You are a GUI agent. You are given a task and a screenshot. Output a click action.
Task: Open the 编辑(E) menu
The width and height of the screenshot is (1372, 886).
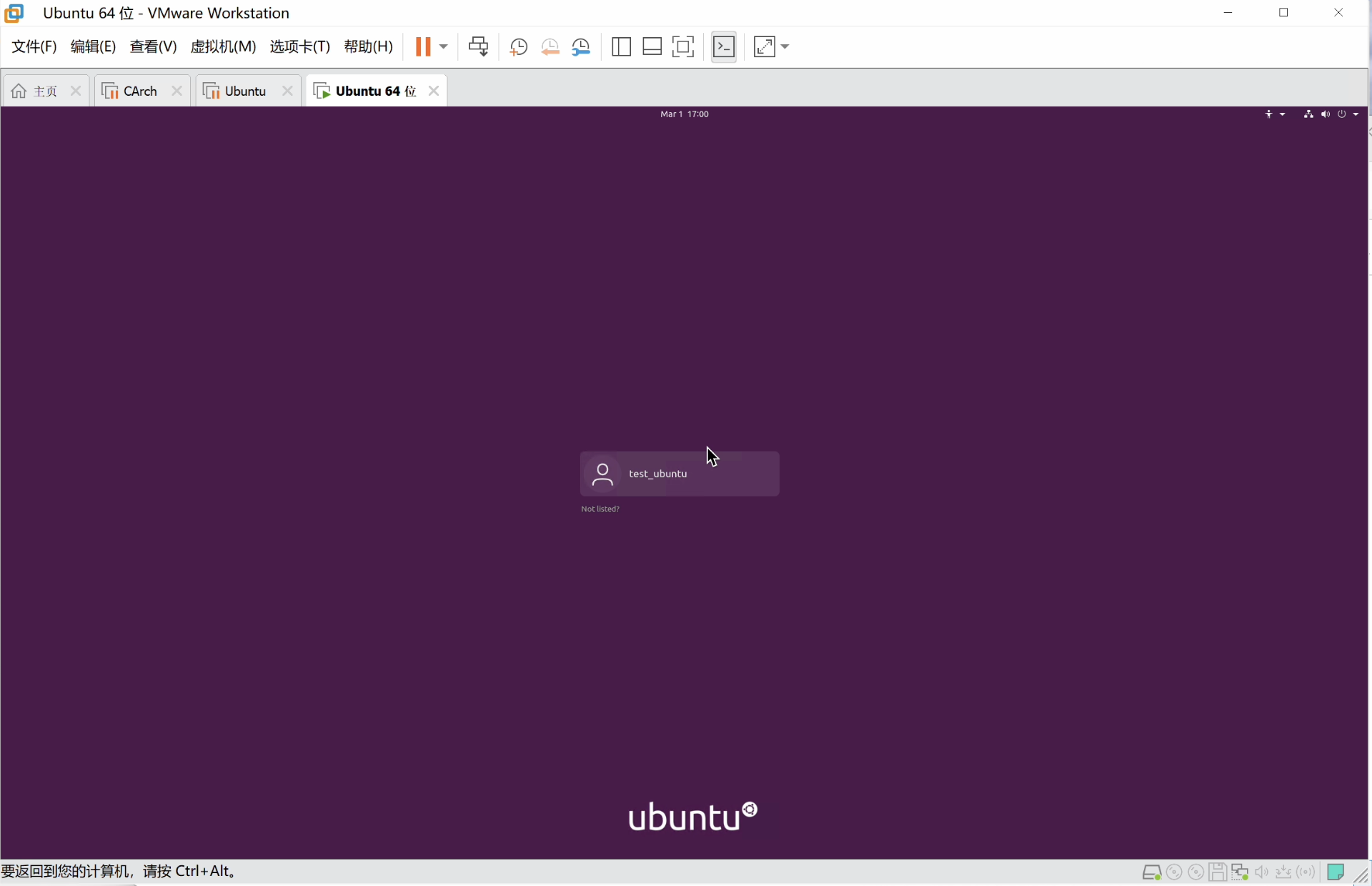point(93,46)
